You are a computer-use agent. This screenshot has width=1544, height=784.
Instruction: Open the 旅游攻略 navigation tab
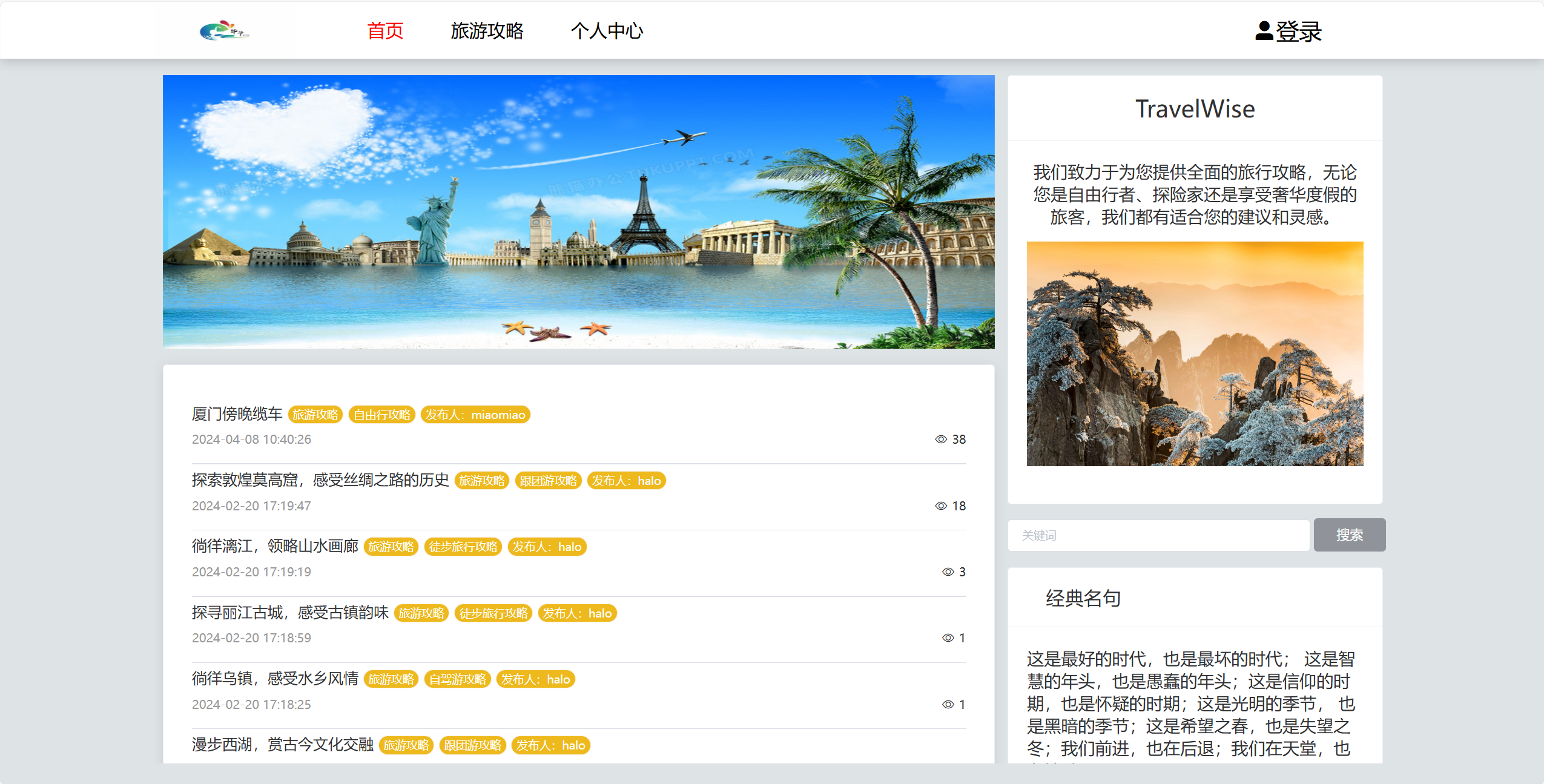tap(487, 31)
